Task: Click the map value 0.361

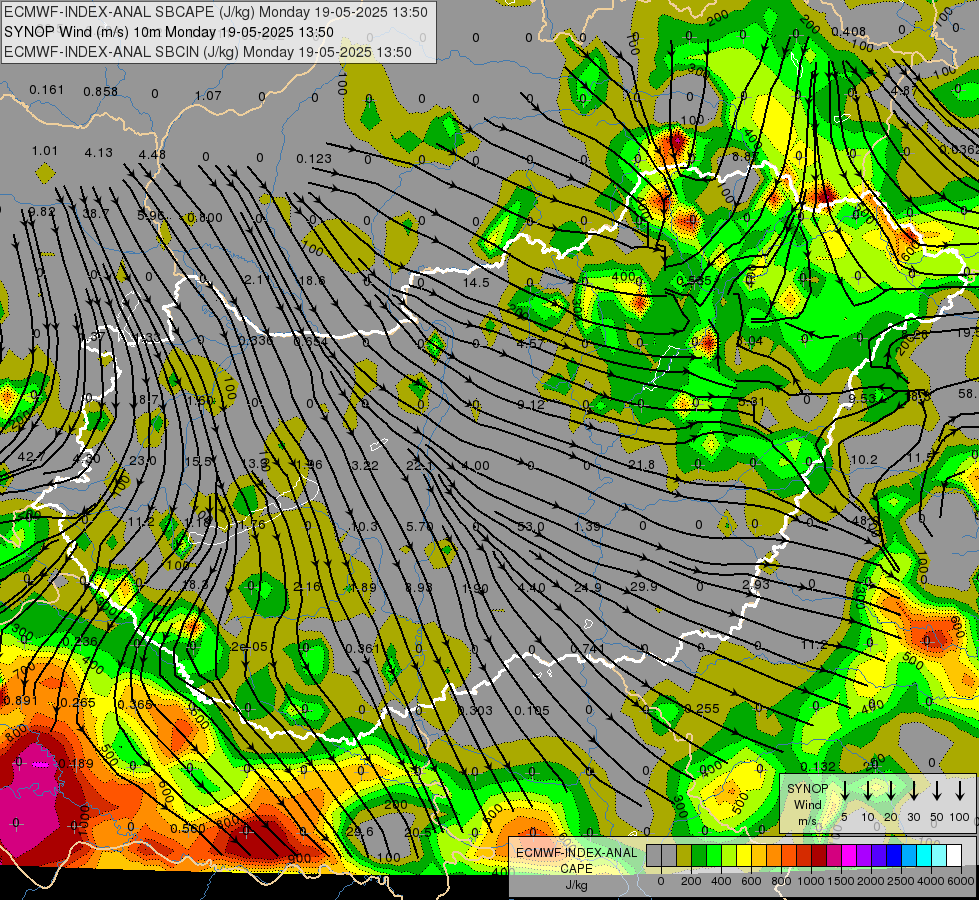Action: tap(363, 648)
